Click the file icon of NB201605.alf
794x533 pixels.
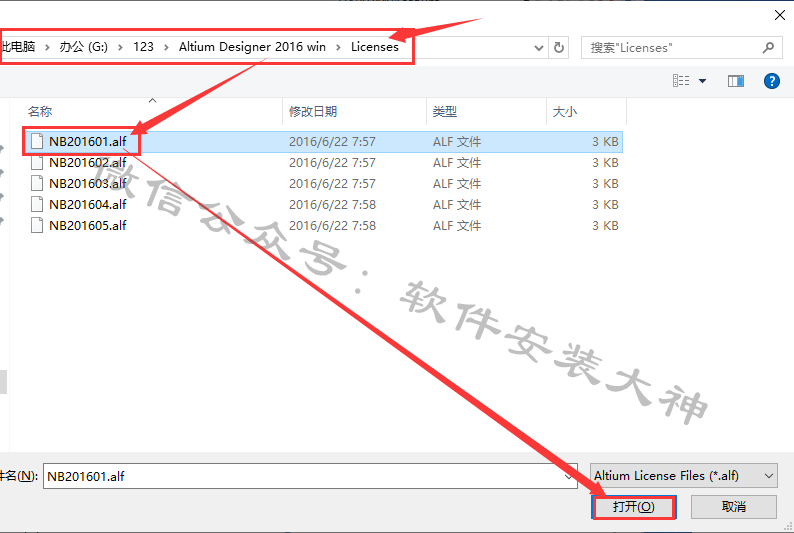click(x=37, y=225)
